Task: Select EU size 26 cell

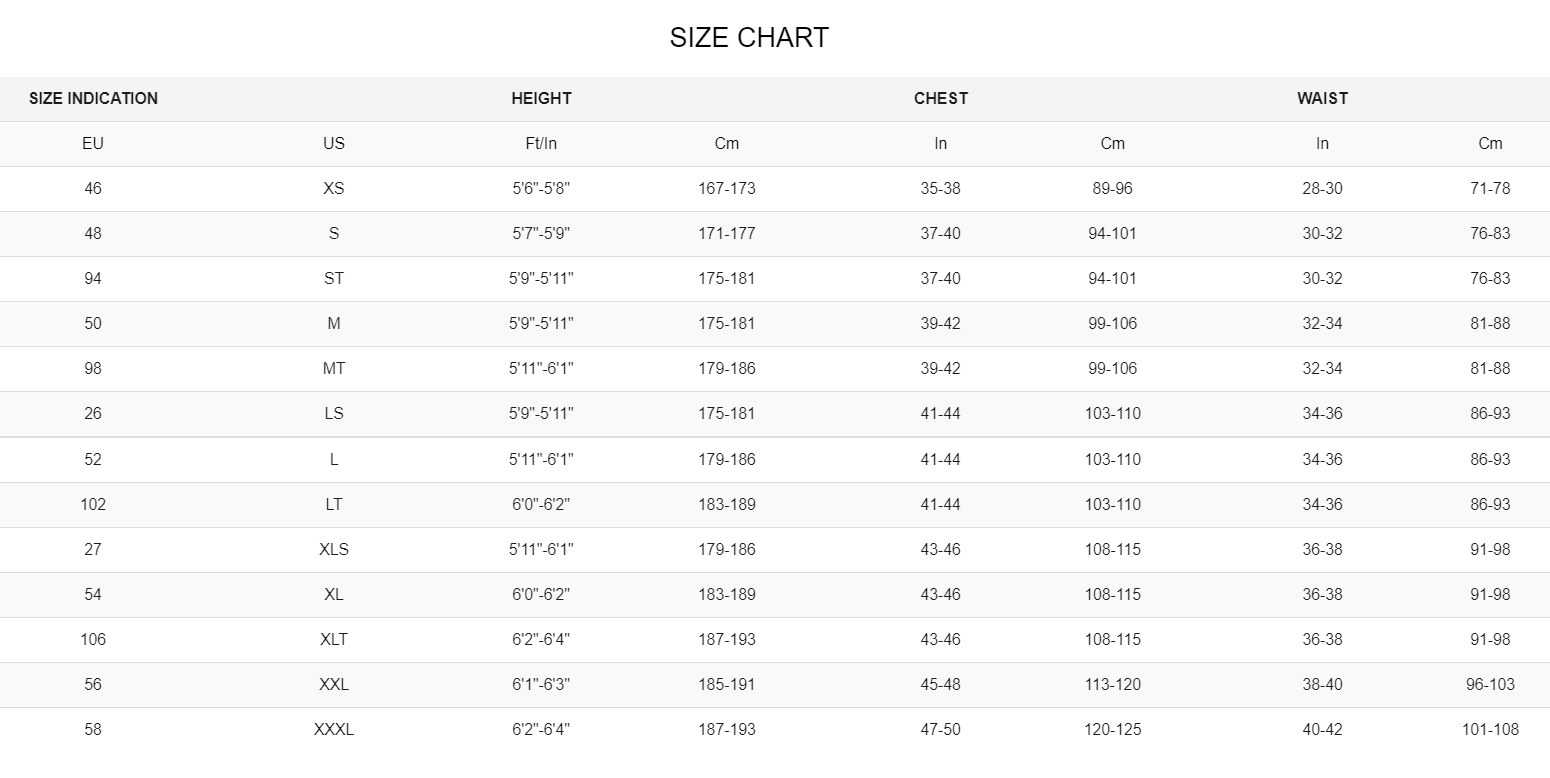Action: click(x=93, y=413)
